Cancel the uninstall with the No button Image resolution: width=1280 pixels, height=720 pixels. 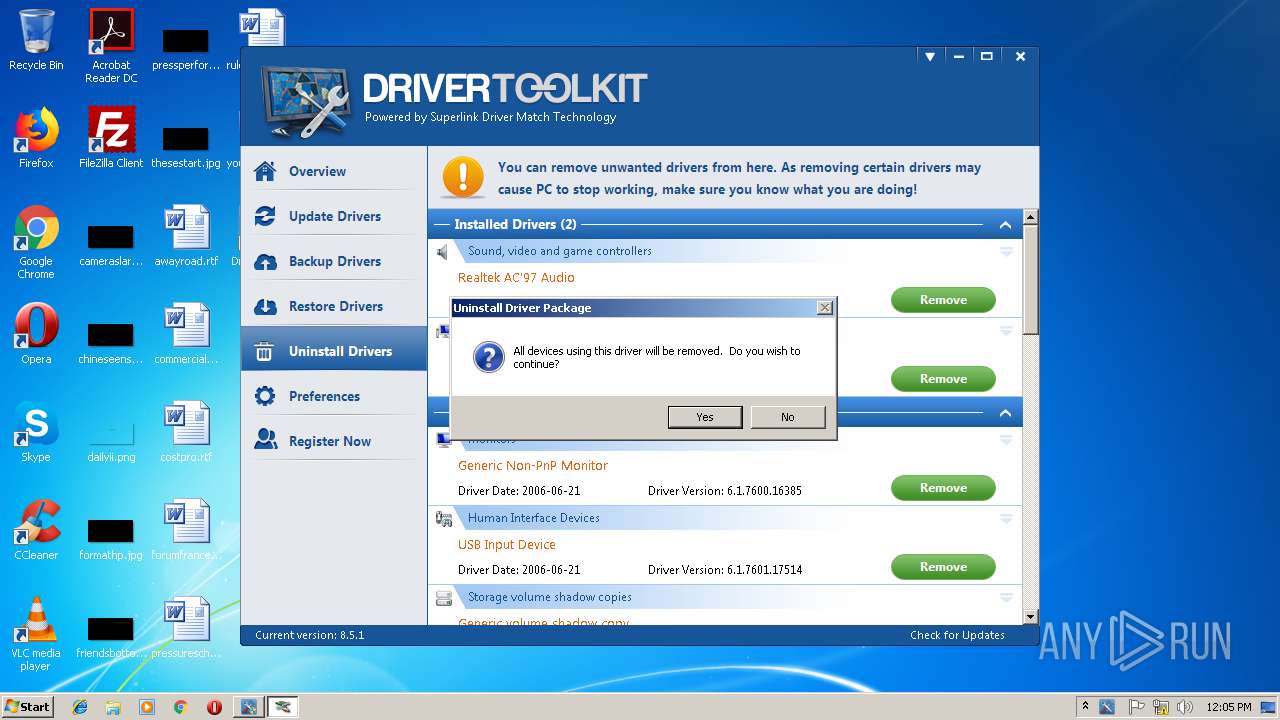pyautogui.click(x=788, y=417)
